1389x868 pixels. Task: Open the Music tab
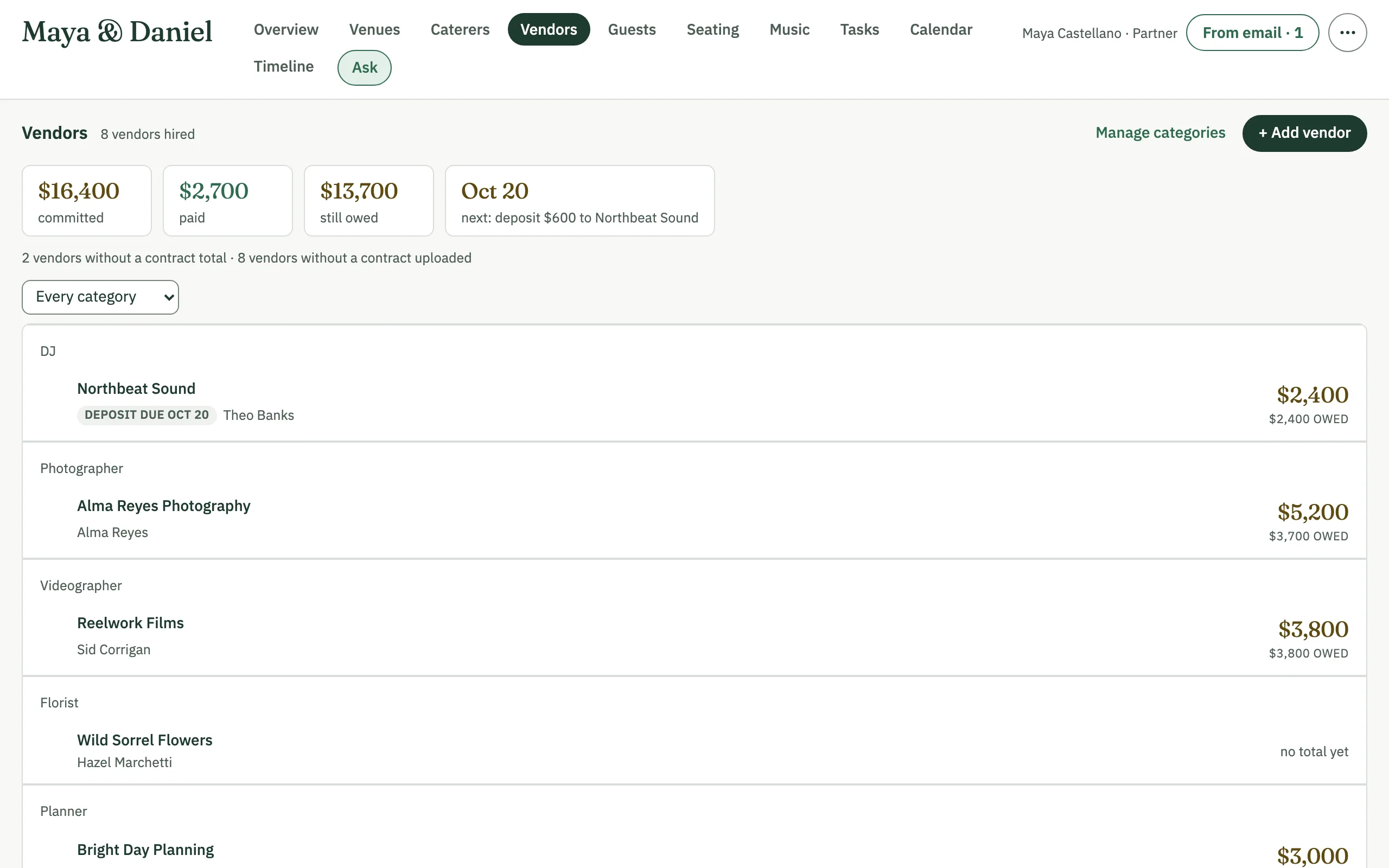[x=789, y=29]
